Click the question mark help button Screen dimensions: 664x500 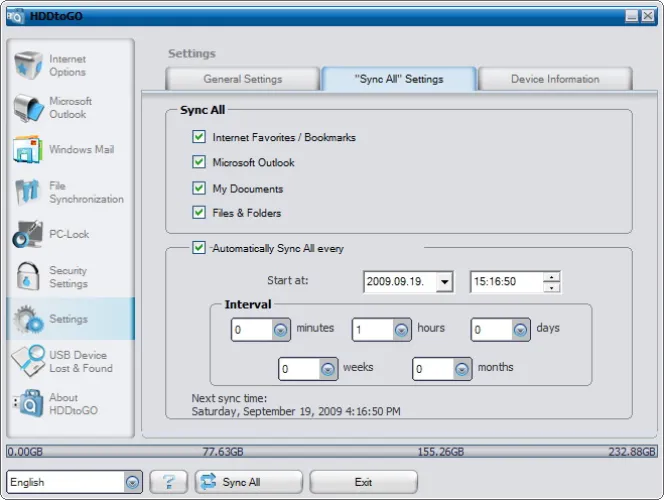pos(169,482)
